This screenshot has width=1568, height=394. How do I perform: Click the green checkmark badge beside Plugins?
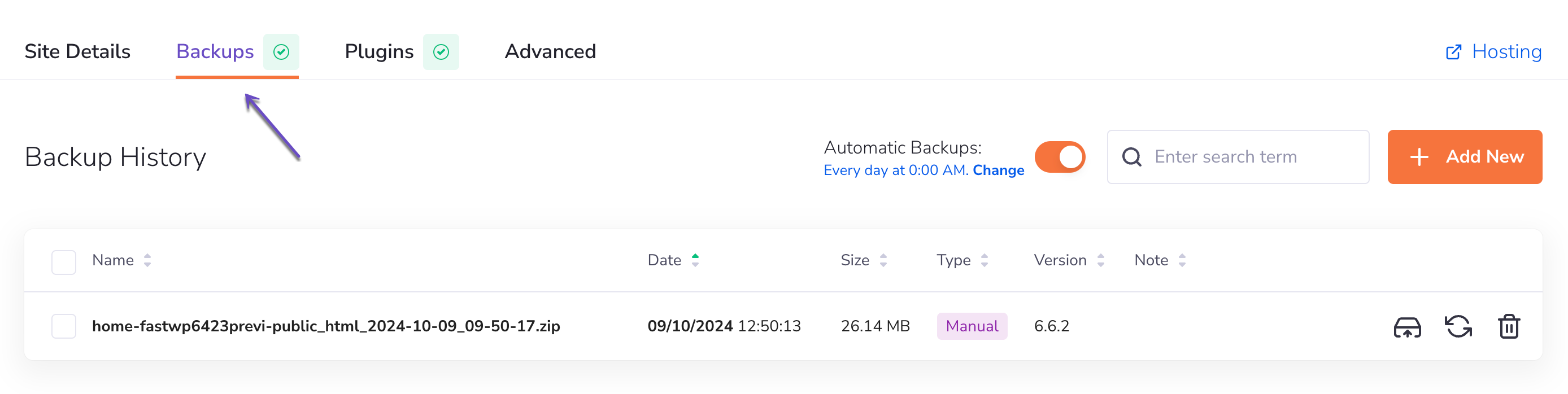click(x=441, y=52)
